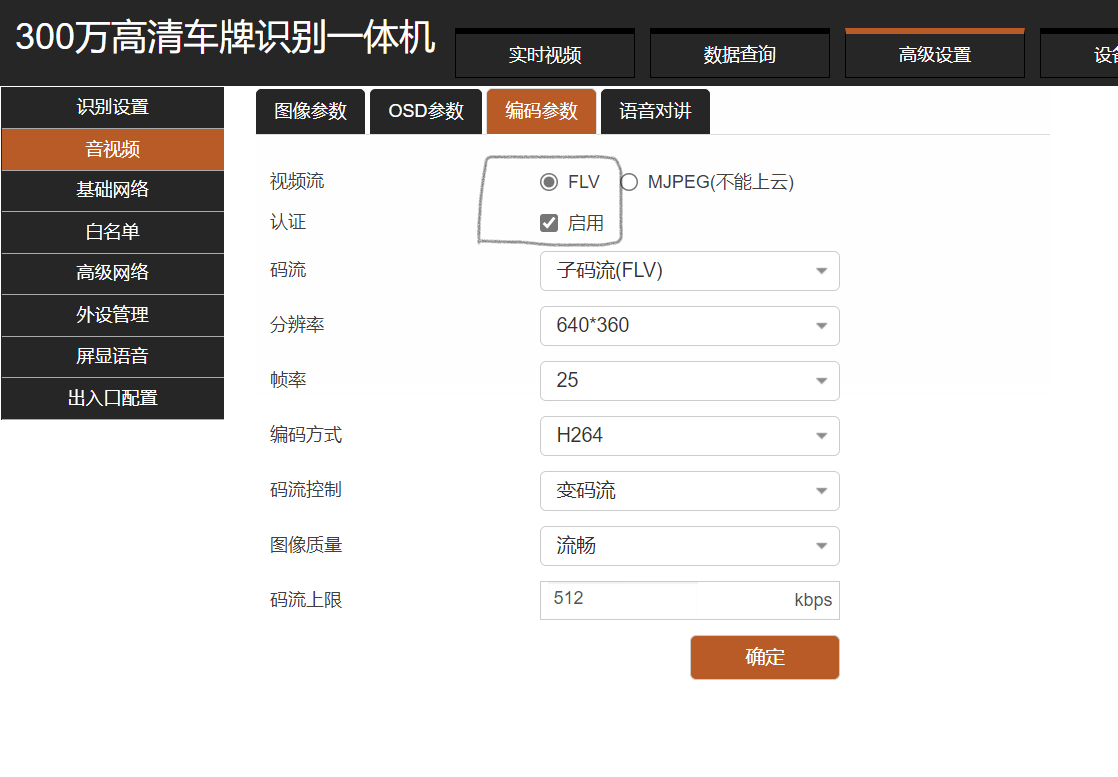Open 基础网络 in the sidebar
Image resolution: width=1118 pixels, height=777 pixels.
(113, 190)
